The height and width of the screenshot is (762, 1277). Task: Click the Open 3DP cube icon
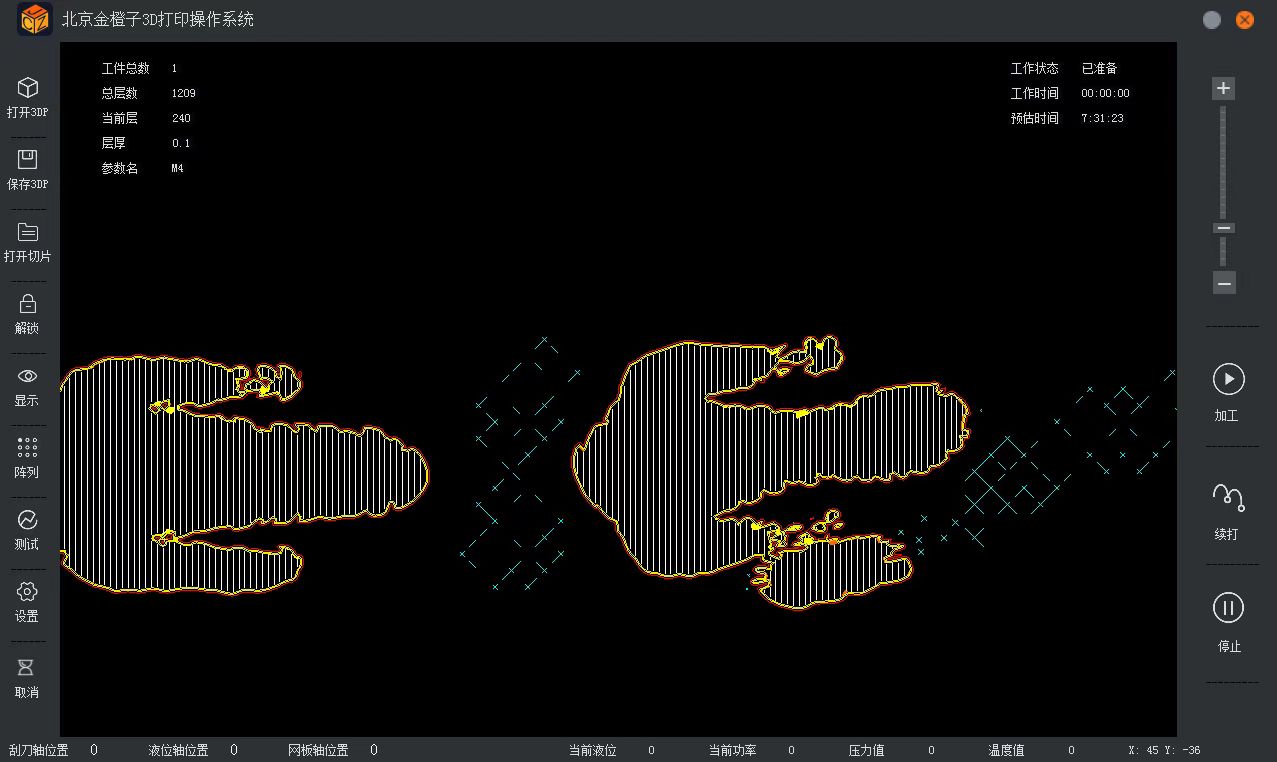point(28,88)
